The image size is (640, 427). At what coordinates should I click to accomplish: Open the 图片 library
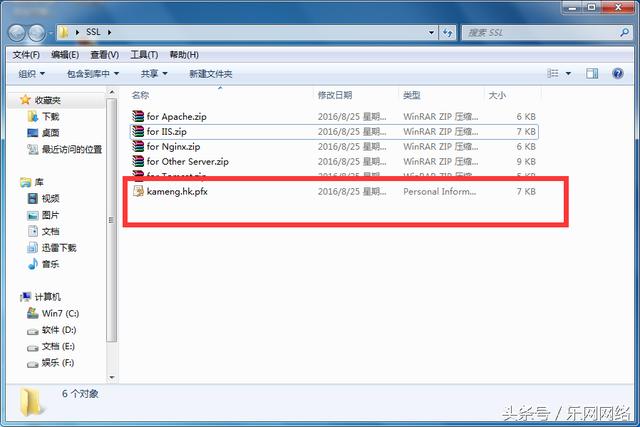pos(43,215)
